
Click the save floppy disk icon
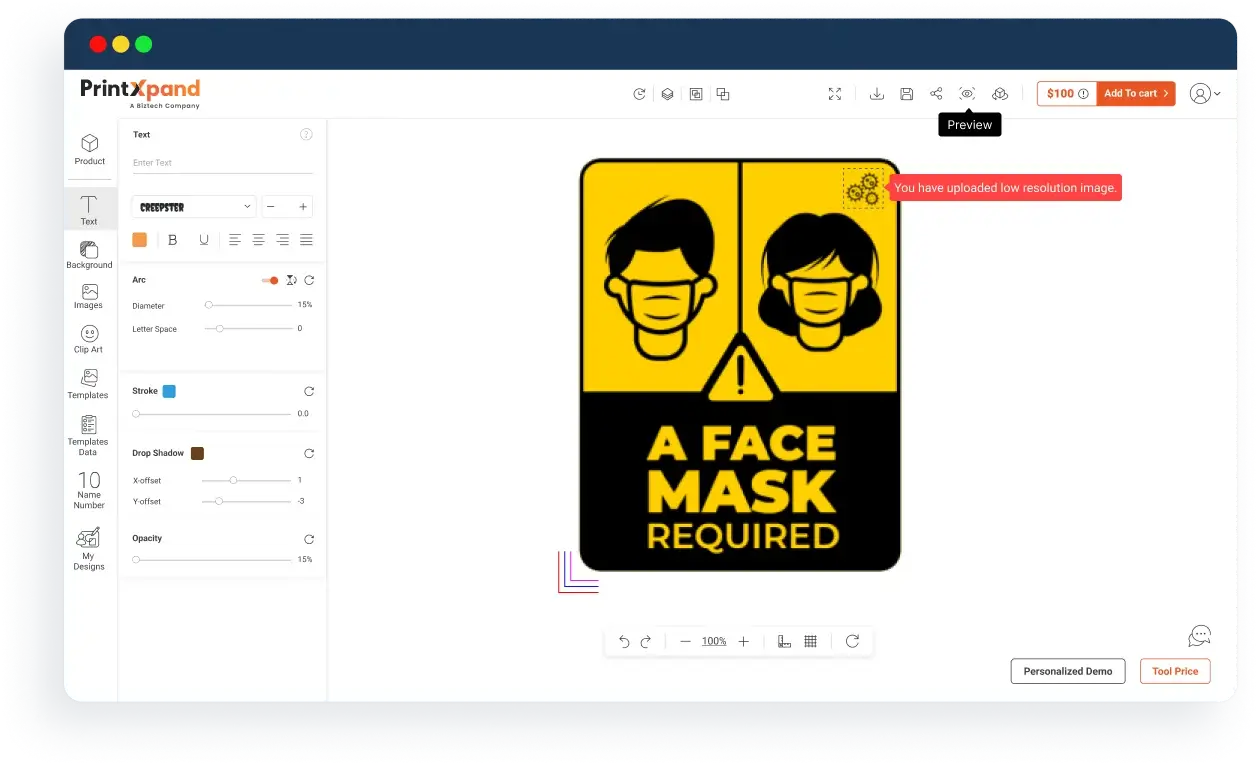(x=906, y=94)
